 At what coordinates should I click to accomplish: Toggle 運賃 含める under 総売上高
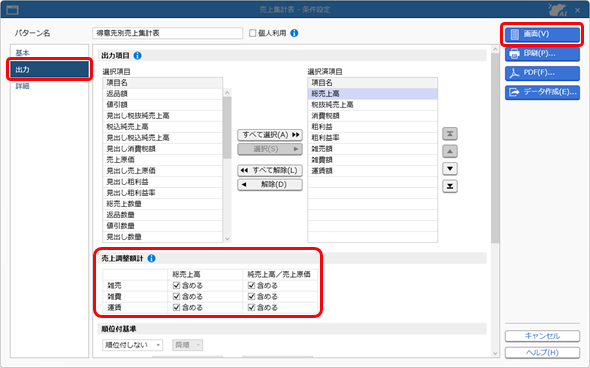(x=176, y=307)
